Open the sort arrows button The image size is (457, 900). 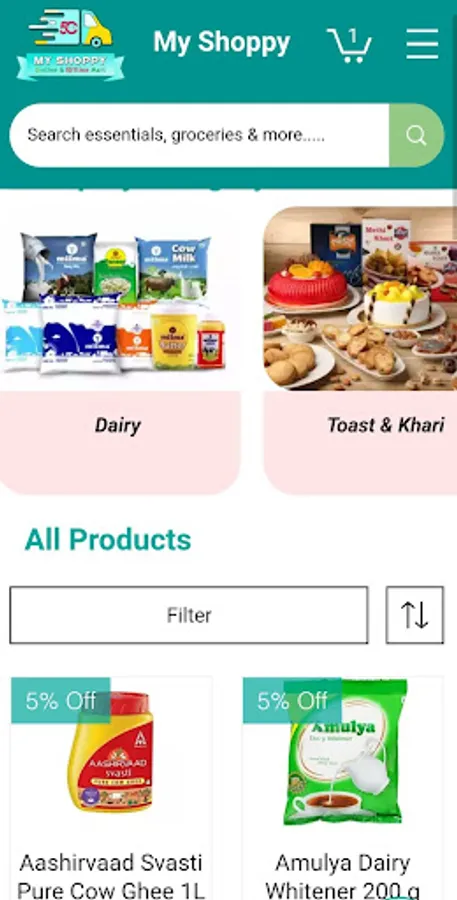coord(415,615)
